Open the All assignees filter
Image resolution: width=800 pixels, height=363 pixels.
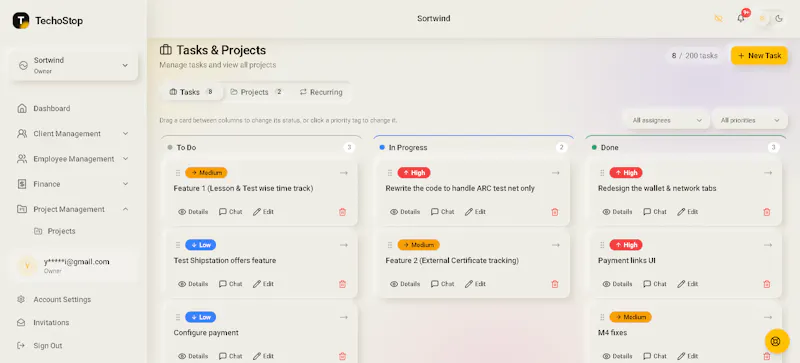667,120
